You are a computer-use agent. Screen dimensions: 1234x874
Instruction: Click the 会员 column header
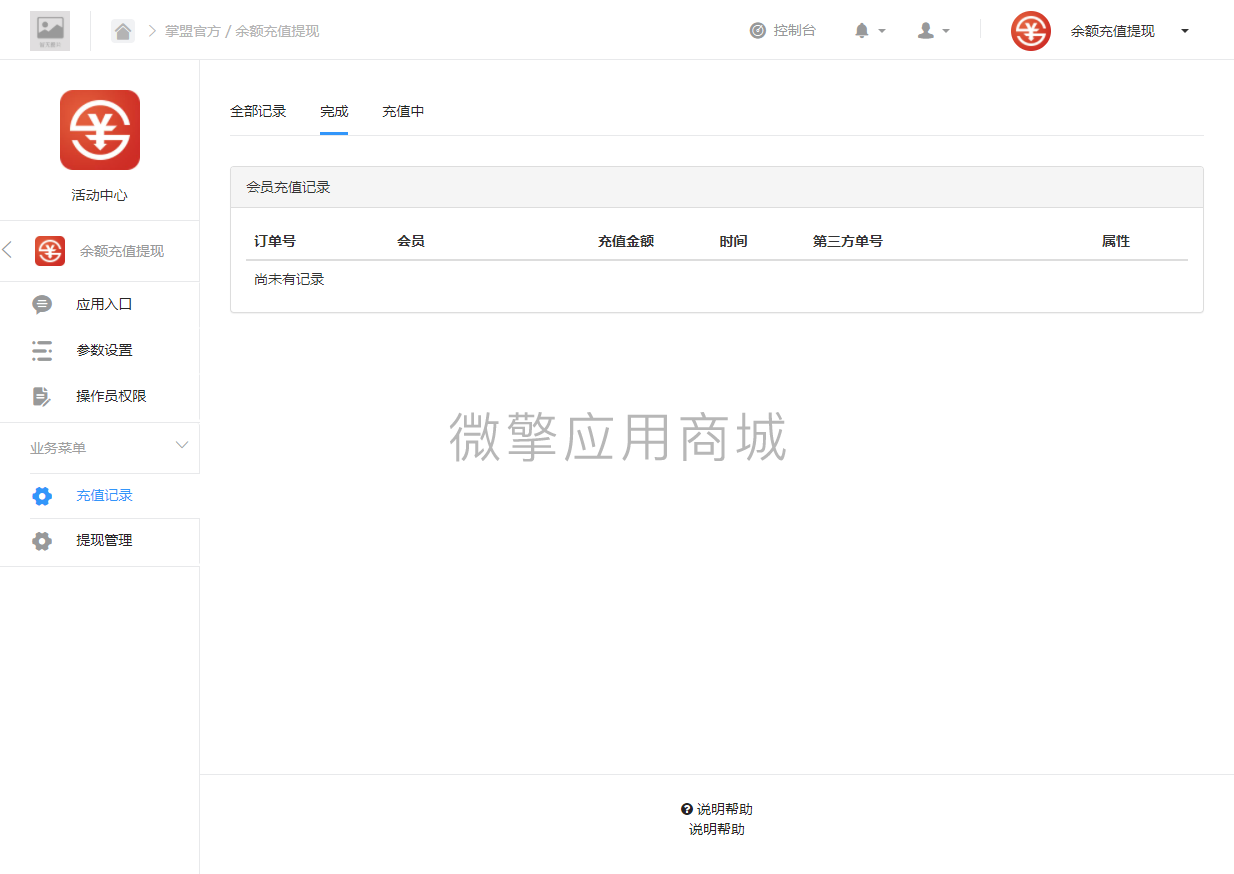point(411,241)
